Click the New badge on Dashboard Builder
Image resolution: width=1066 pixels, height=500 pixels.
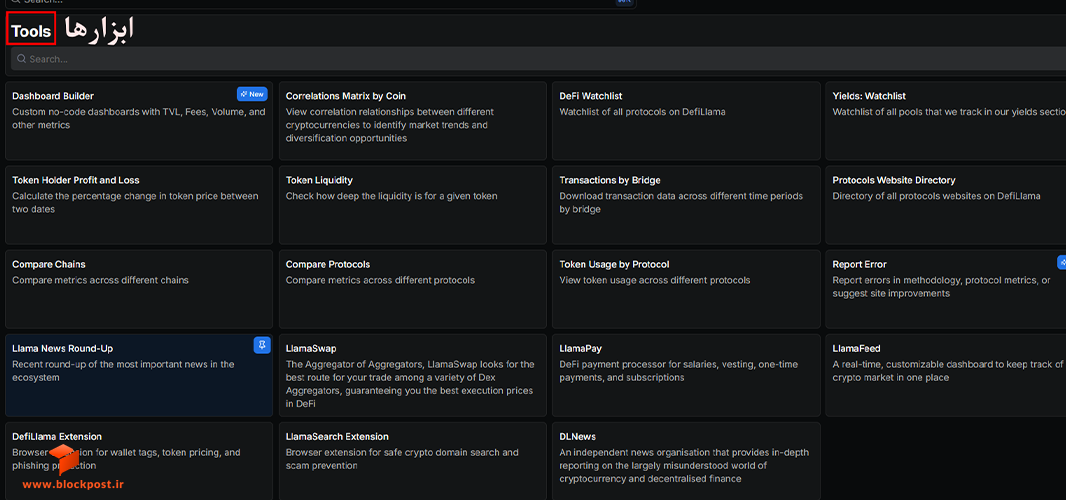click(252, 94)
